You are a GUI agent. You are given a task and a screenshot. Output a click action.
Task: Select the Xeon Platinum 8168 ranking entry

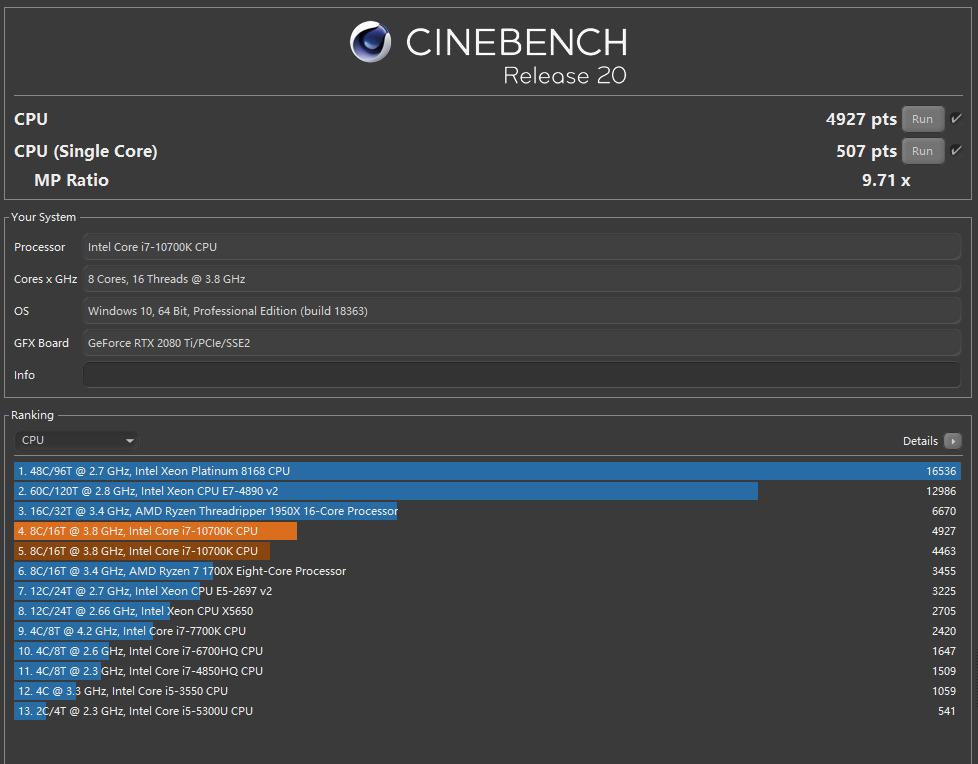click(487, 471)
